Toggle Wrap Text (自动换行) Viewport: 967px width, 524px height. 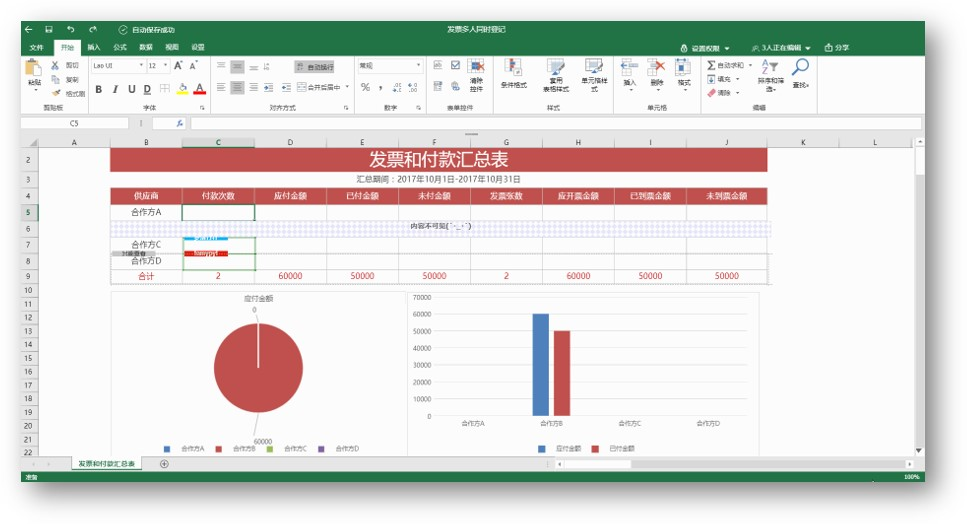315,67
